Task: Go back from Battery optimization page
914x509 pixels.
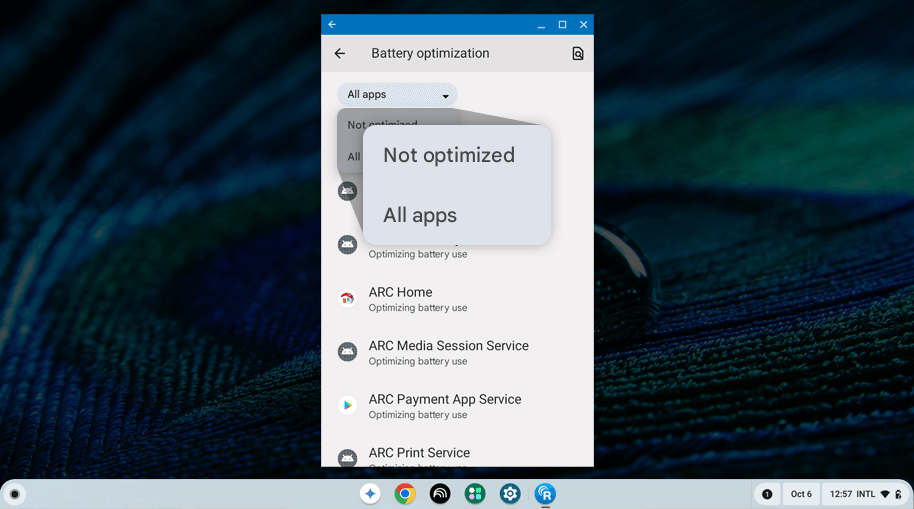Action: pos(340,54)
